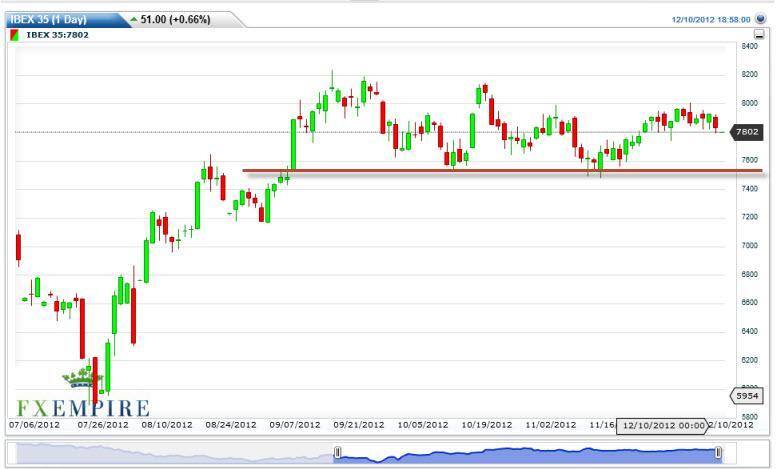This screenshot has width=778, height=469.
Task: Click the green up-arrow change indicator
Action: tap(134, 19)
